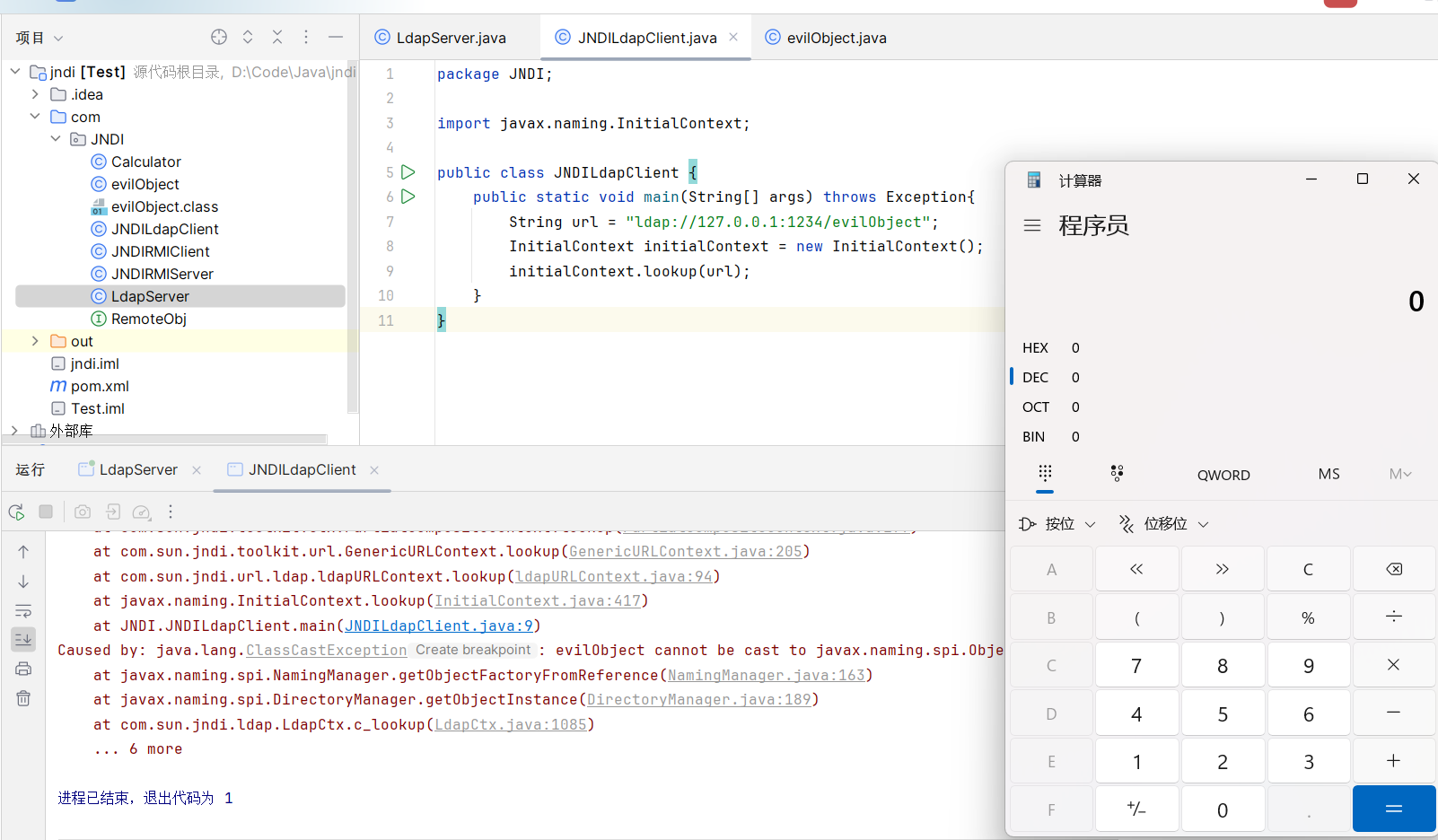Expand all items in project panel
Viewport: 1438px width, 840px height.
pos(248,37)
